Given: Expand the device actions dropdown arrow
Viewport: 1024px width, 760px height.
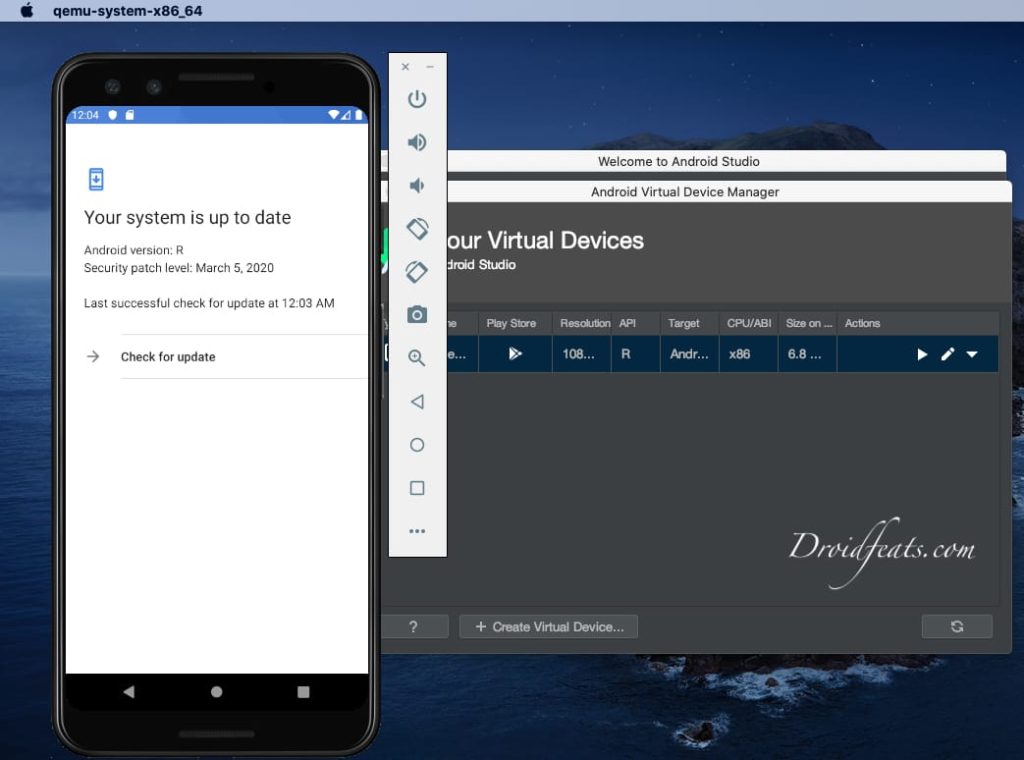Looking at the screenshot, I should 972,354.
